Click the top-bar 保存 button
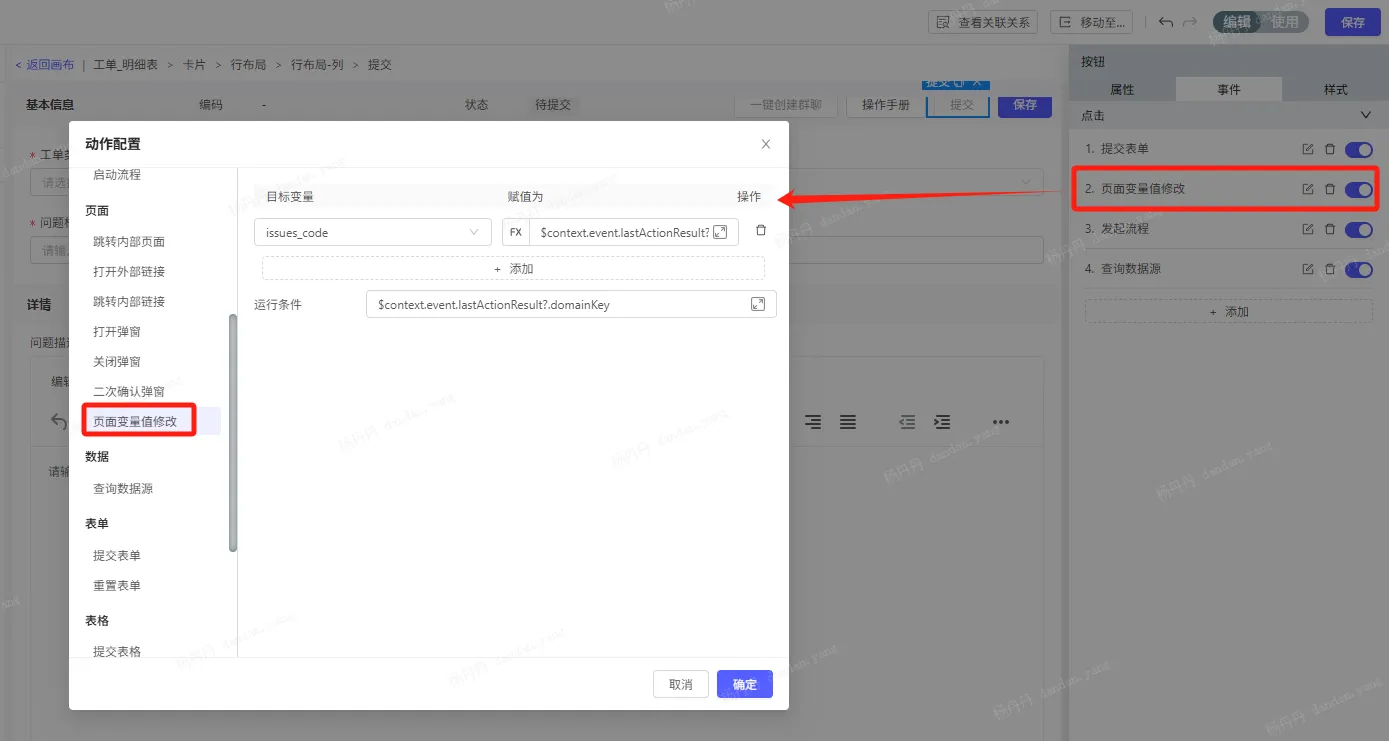 point(1352,22)
